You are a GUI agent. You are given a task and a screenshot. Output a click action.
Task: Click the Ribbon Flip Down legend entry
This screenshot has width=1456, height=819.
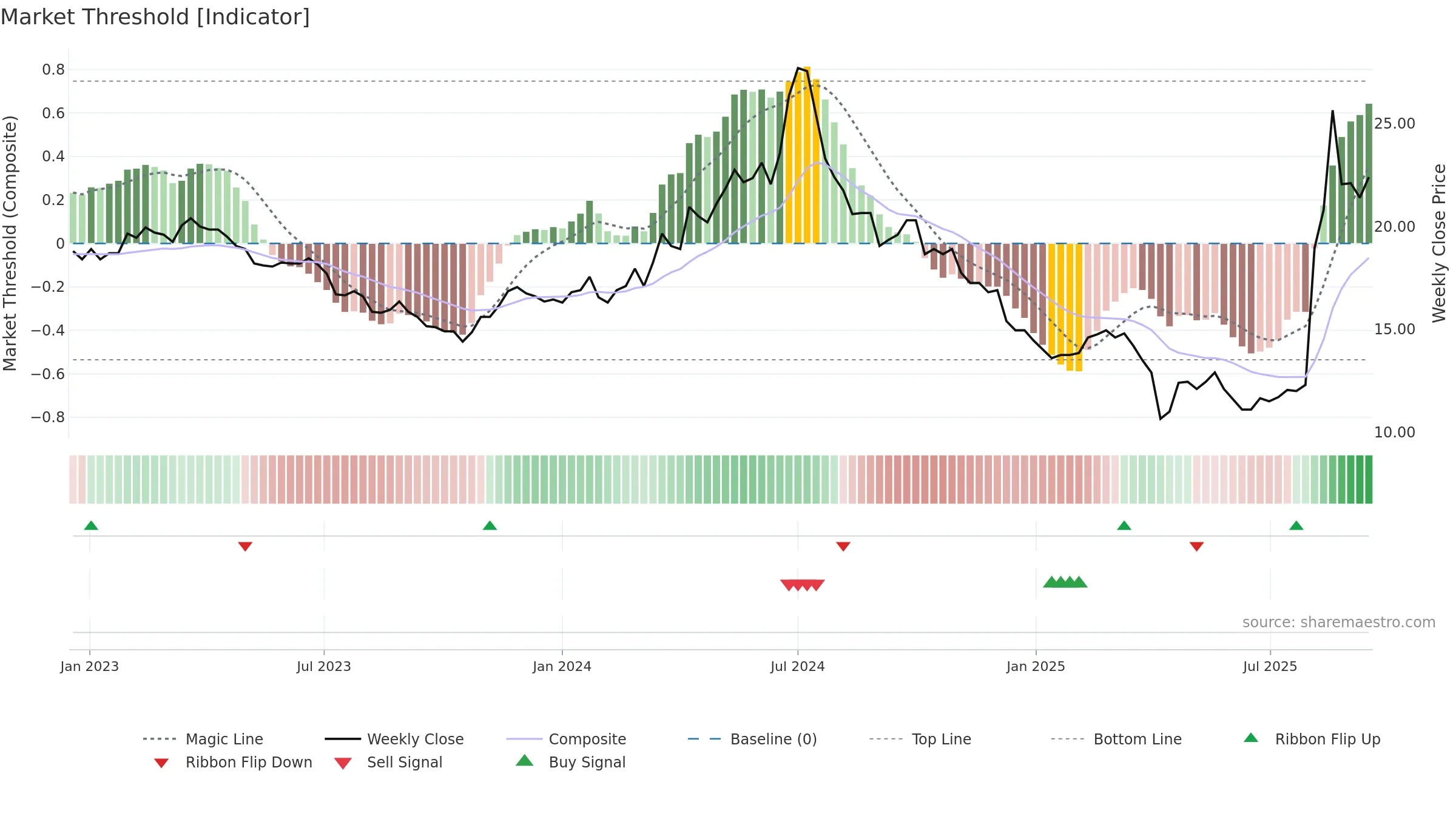coord(233,762)
